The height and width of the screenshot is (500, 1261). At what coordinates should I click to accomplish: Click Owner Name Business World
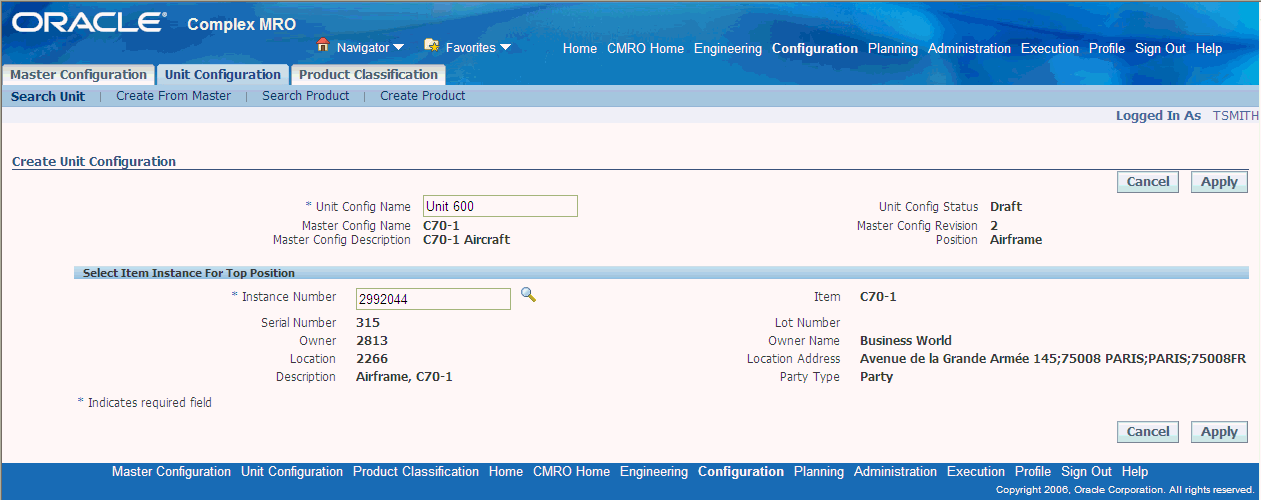pyautogui.click(x=906, y=340)
